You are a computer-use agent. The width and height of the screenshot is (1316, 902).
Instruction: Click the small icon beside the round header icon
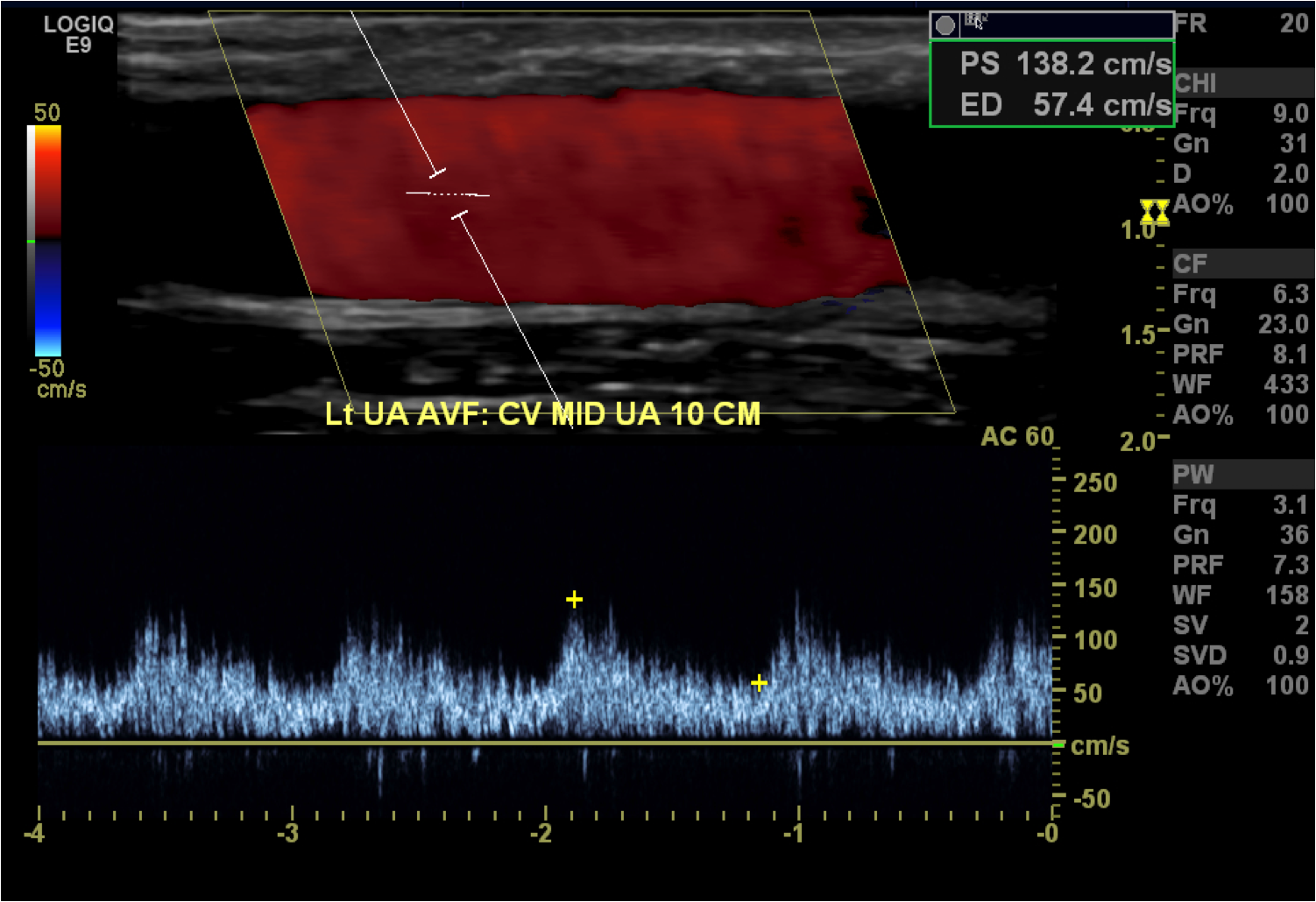tap(975, 21)
